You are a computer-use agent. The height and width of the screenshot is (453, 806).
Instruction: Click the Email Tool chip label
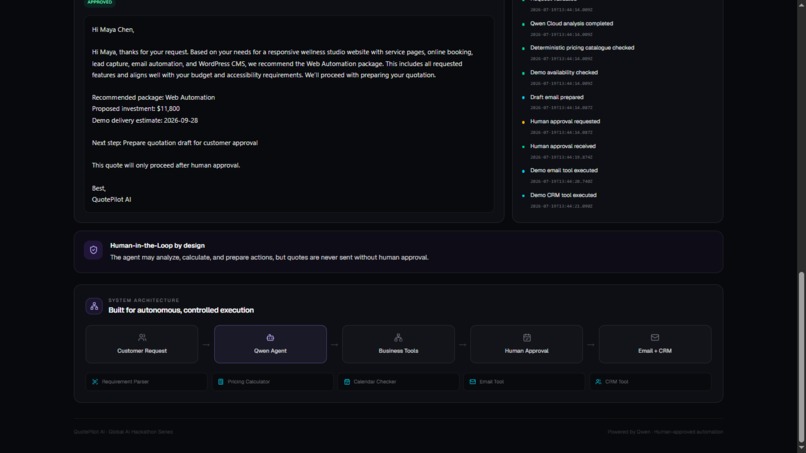tap(491, 382)
